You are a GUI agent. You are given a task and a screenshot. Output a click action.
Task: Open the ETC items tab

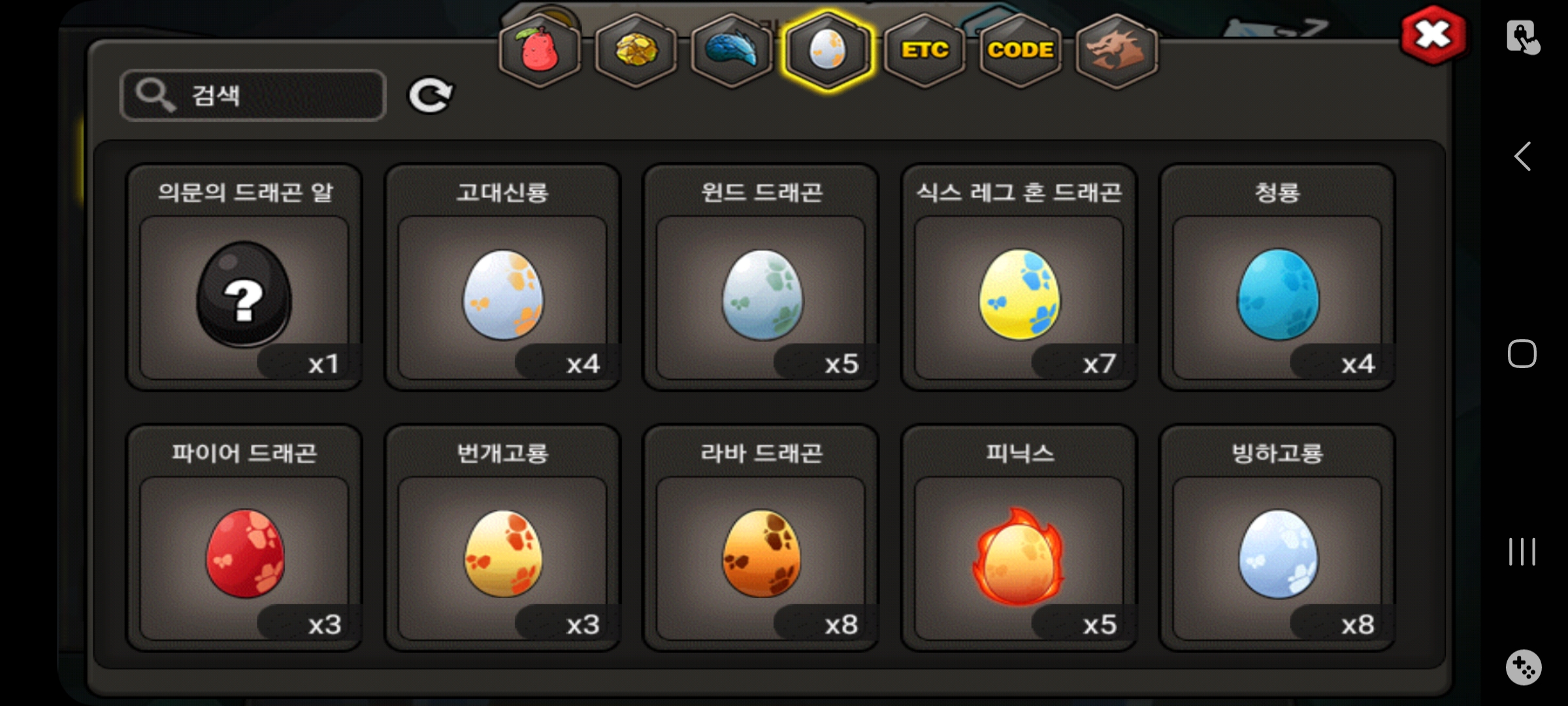(x=924, y=51)
